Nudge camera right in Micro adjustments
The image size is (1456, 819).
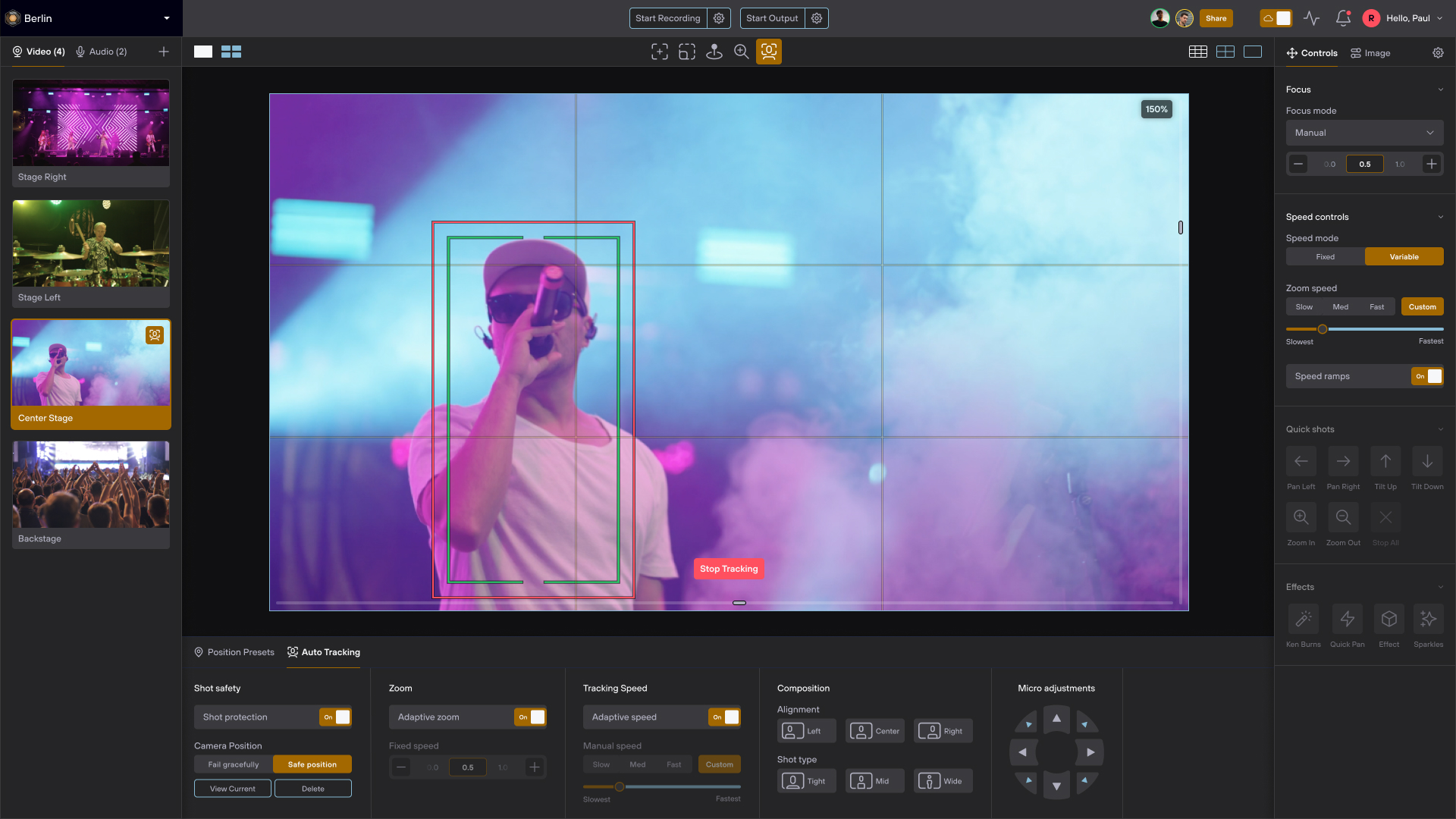click(1090, 752)
